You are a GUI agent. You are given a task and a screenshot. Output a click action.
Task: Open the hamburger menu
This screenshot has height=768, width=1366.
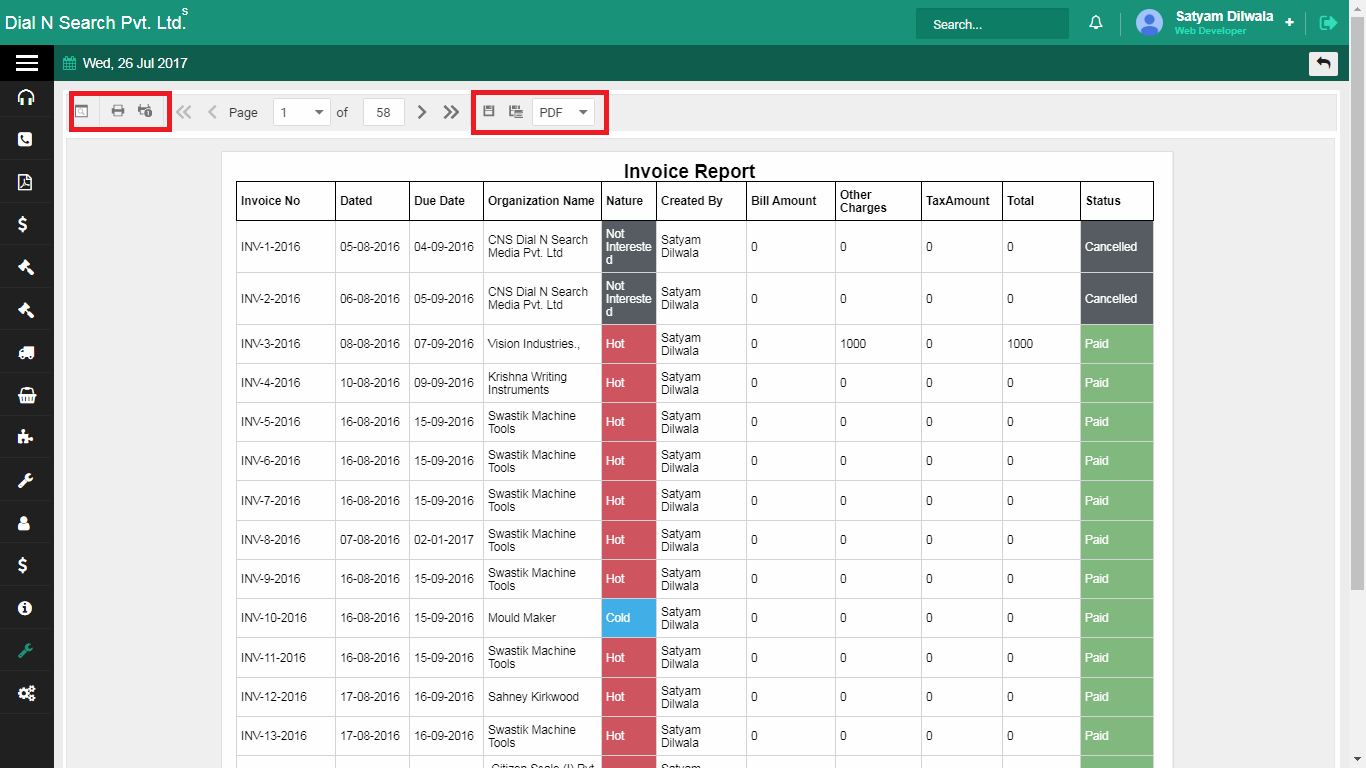[x=27, y=63]
